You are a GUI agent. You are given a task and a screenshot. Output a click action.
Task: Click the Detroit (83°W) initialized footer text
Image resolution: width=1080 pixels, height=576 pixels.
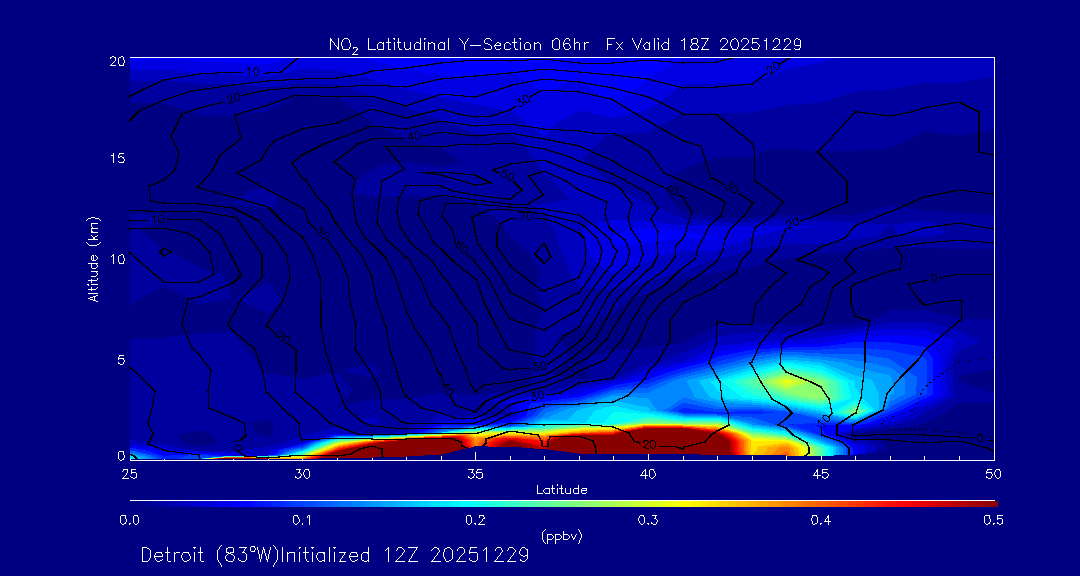pos(334,555)
